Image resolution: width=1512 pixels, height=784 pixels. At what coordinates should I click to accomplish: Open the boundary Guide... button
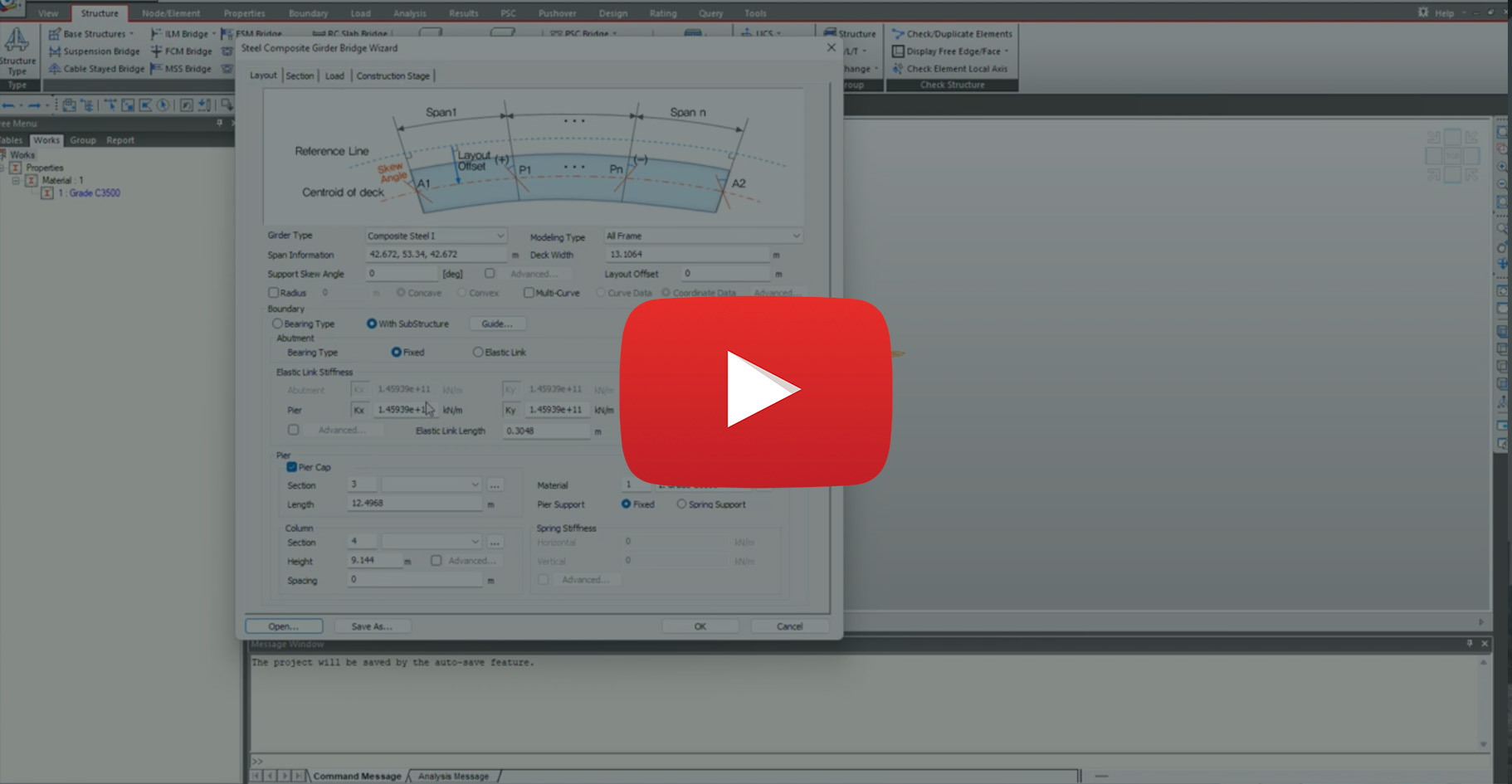coord(497,324)
